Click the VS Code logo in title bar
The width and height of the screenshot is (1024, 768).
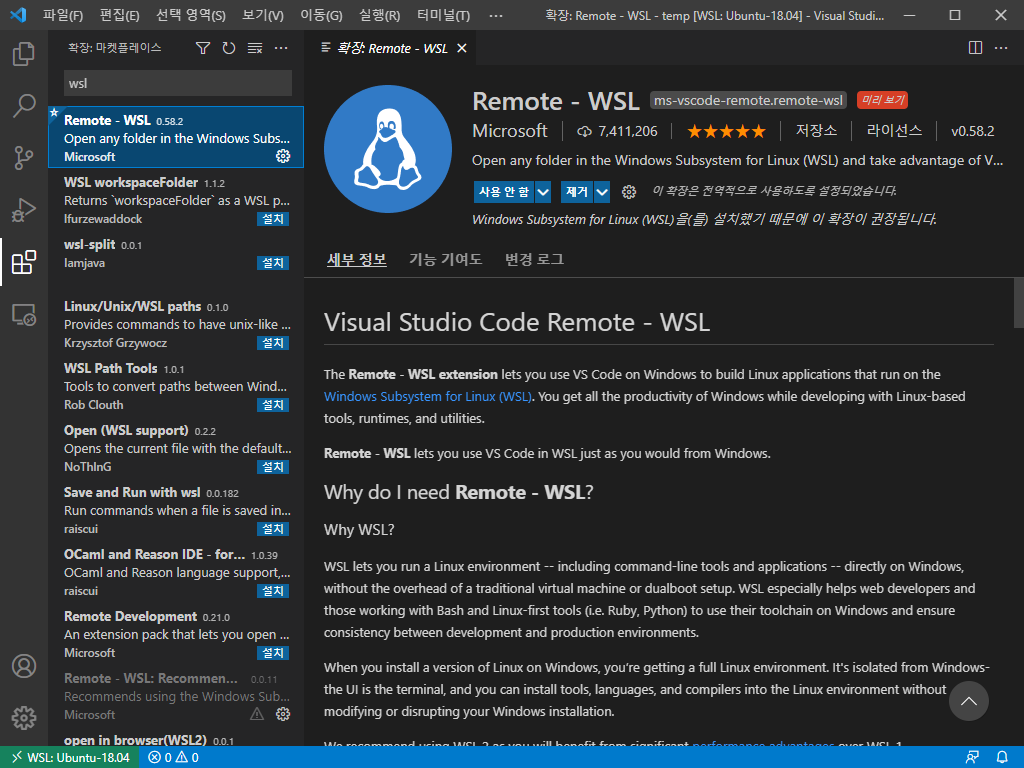tap(18, 15)
